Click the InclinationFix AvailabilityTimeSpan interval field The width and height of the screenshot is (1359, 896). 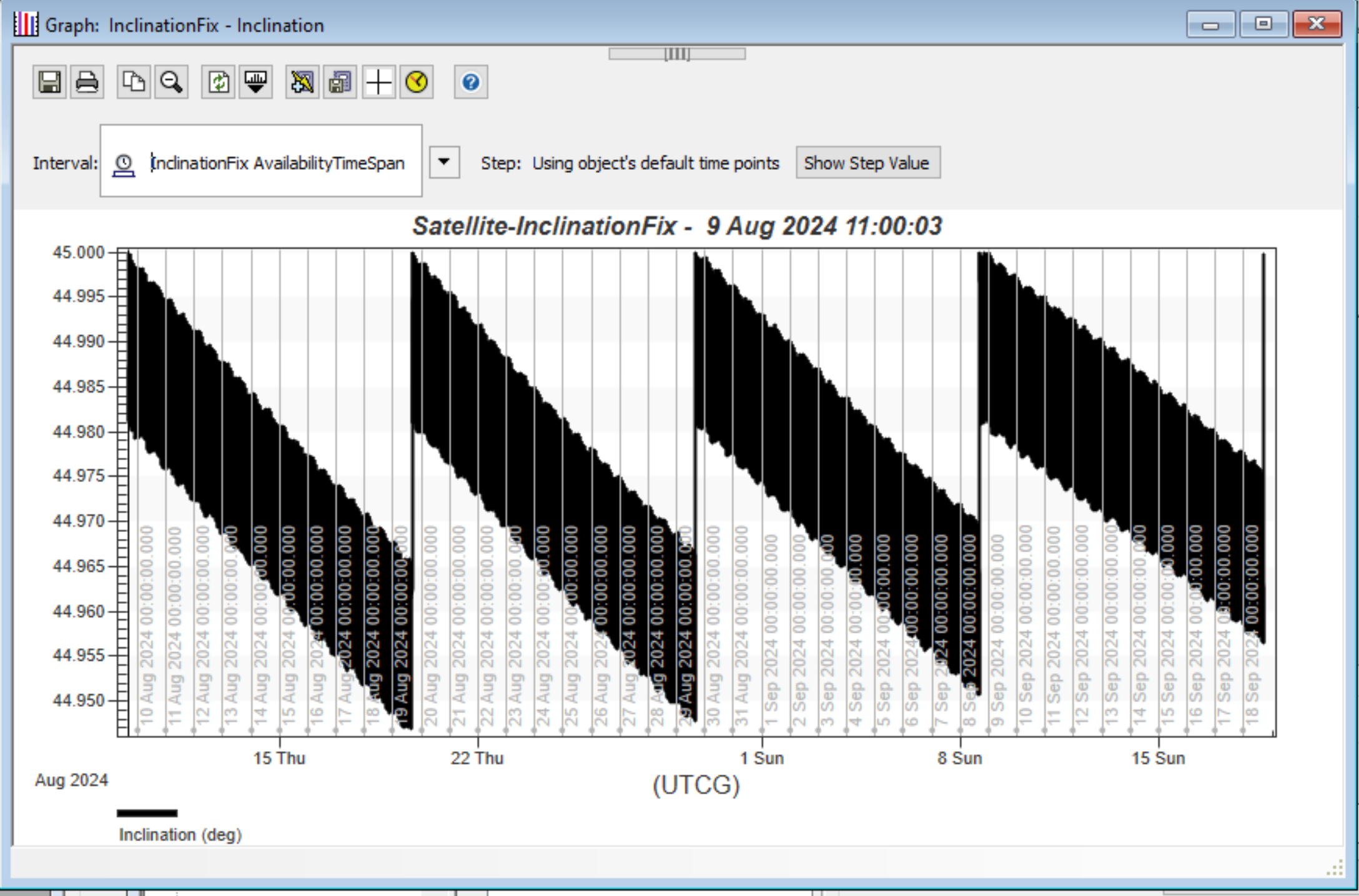261,161
